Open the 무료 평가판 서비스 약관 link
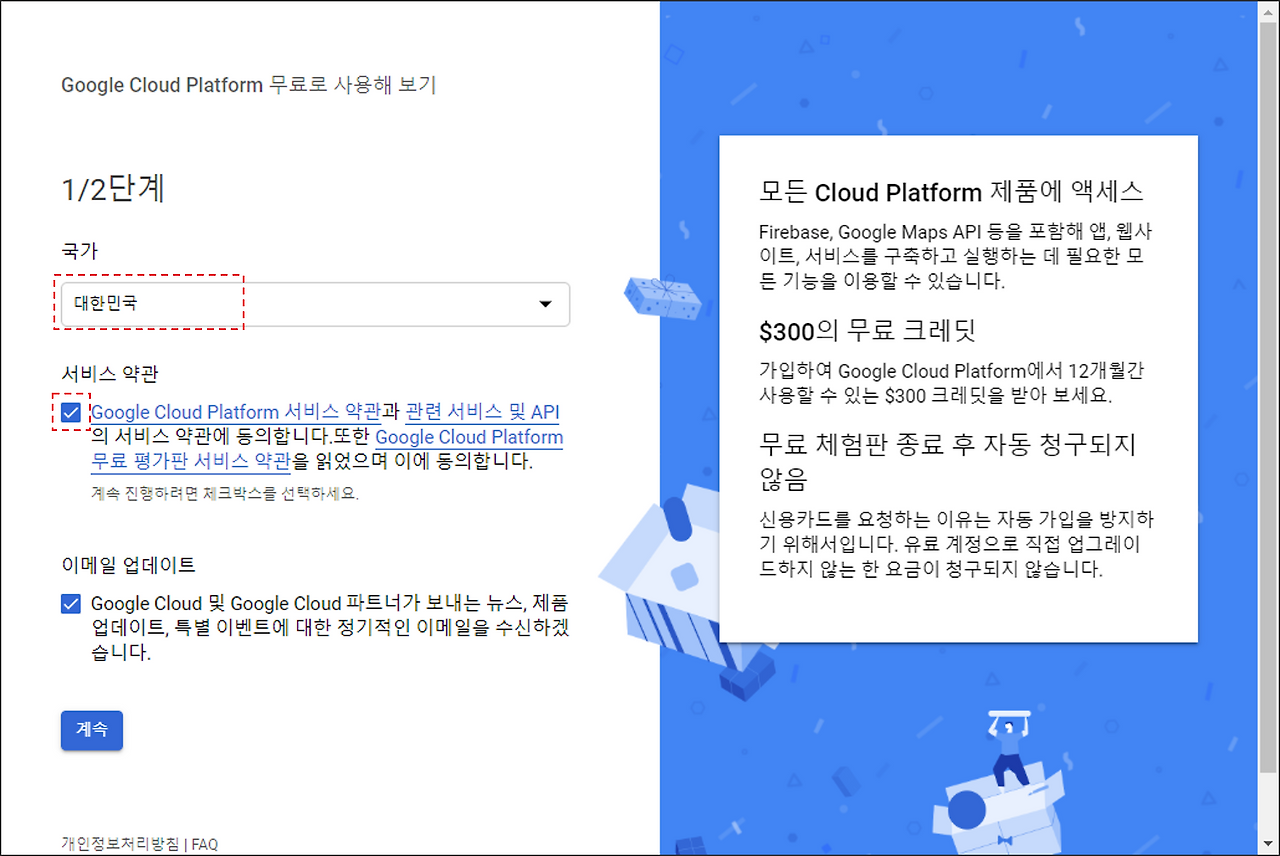 tap(191, 462)
